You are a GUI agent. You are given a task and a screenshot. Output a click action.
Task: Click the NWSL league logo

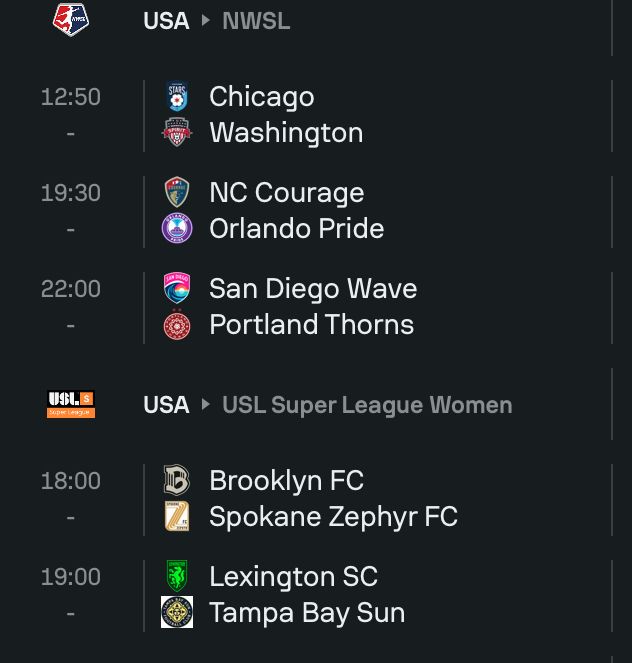[71, 19]
